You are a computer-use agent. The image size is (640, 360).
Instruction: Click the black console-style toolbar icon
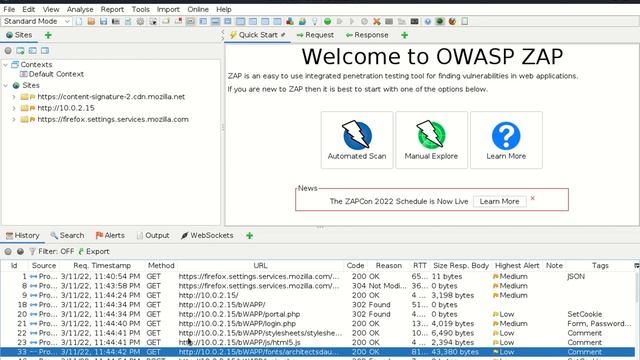point(415,21)
